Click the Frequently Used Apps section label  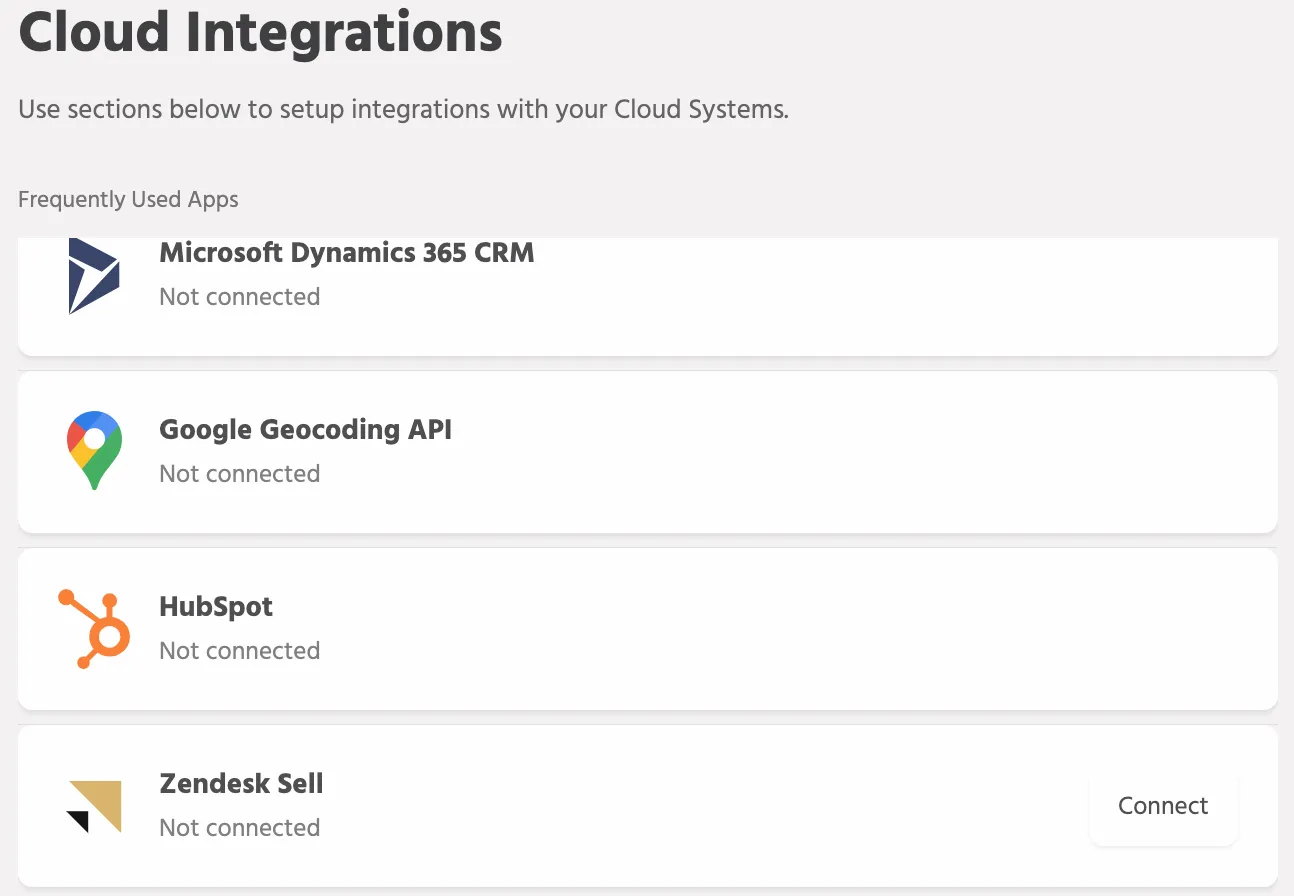(x=129, y=199)
